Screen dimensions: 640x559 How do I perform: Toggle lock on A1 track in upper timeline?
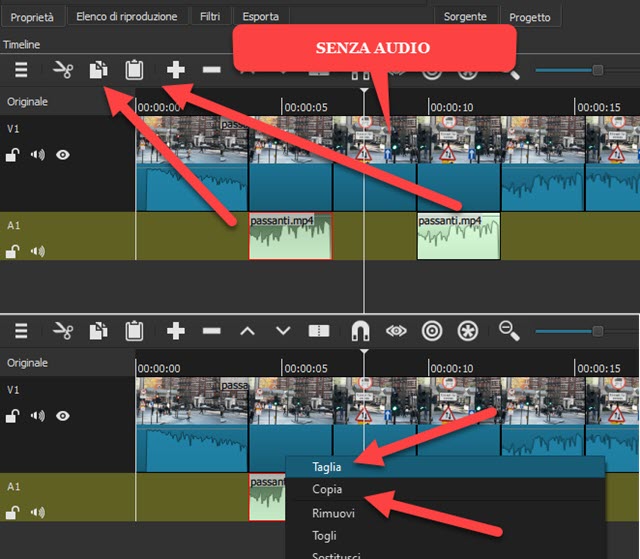(x=12, y=251)
